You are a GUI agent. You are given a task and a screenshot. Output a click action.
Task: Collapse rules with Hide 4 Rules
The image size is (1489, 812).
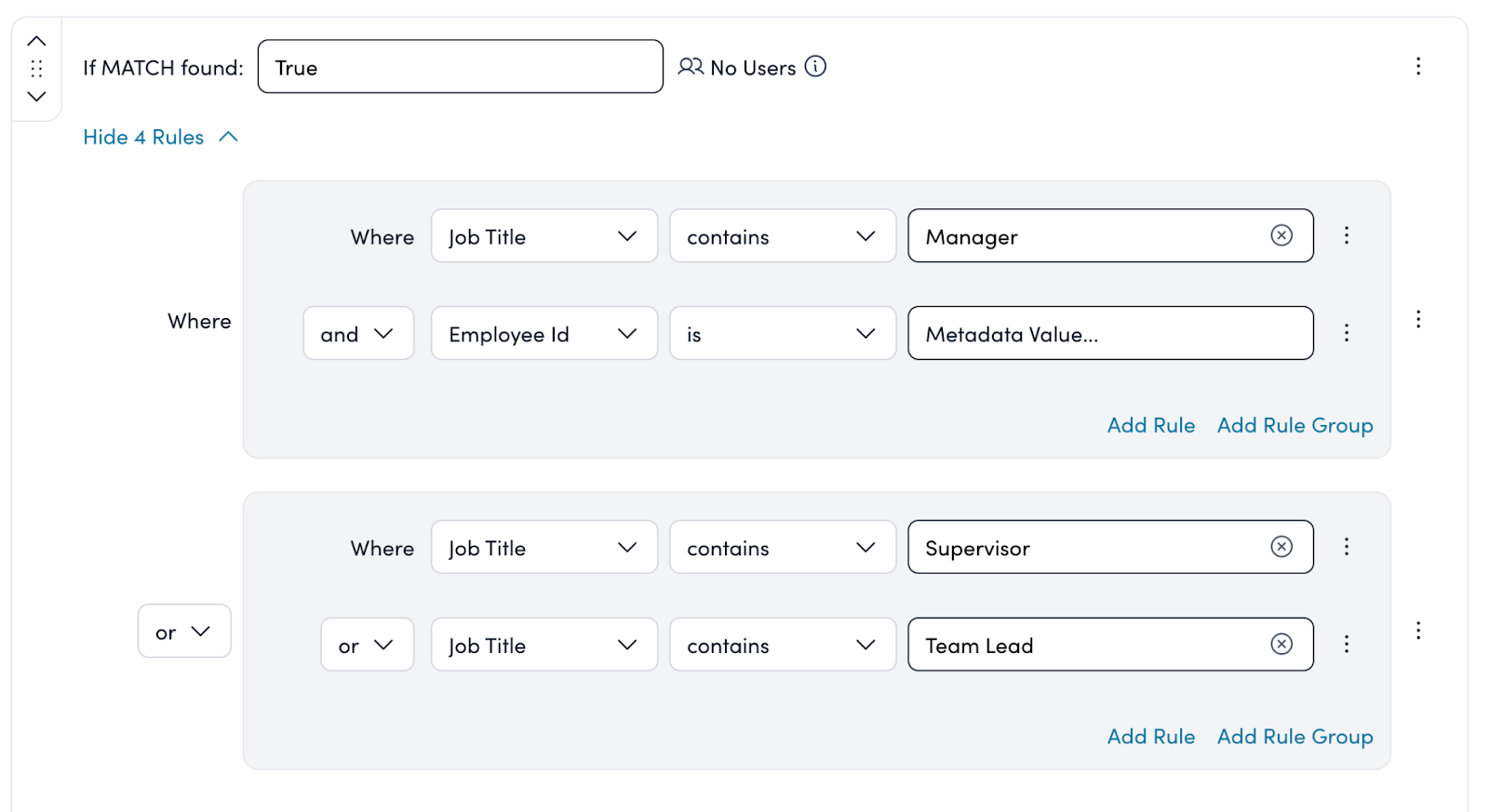point(160,138)
